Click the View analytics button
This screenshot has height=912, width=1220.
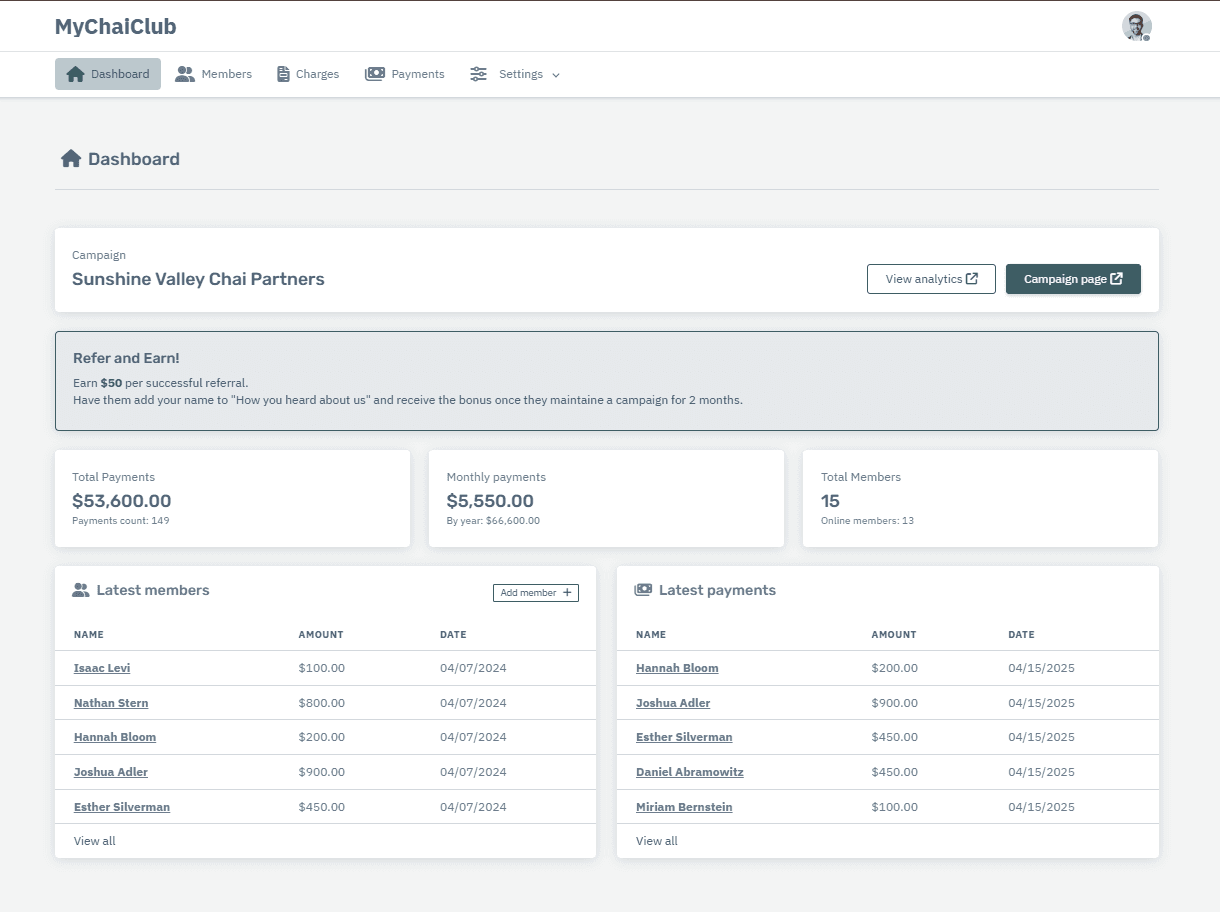[x=931, y=279]
